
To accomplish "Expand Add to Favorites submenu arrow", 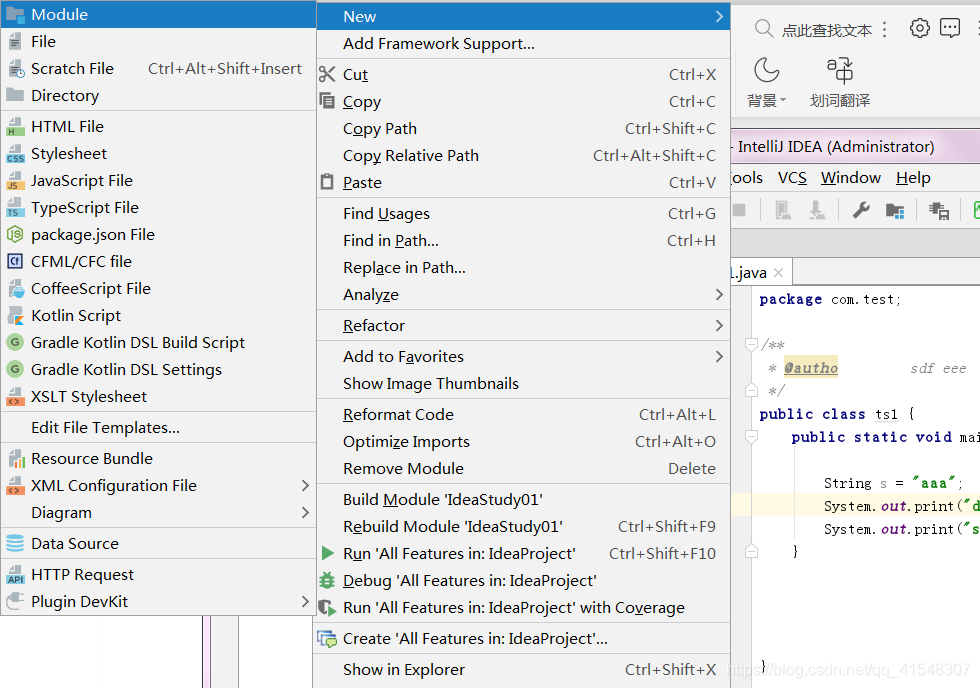I will point(719,356).
